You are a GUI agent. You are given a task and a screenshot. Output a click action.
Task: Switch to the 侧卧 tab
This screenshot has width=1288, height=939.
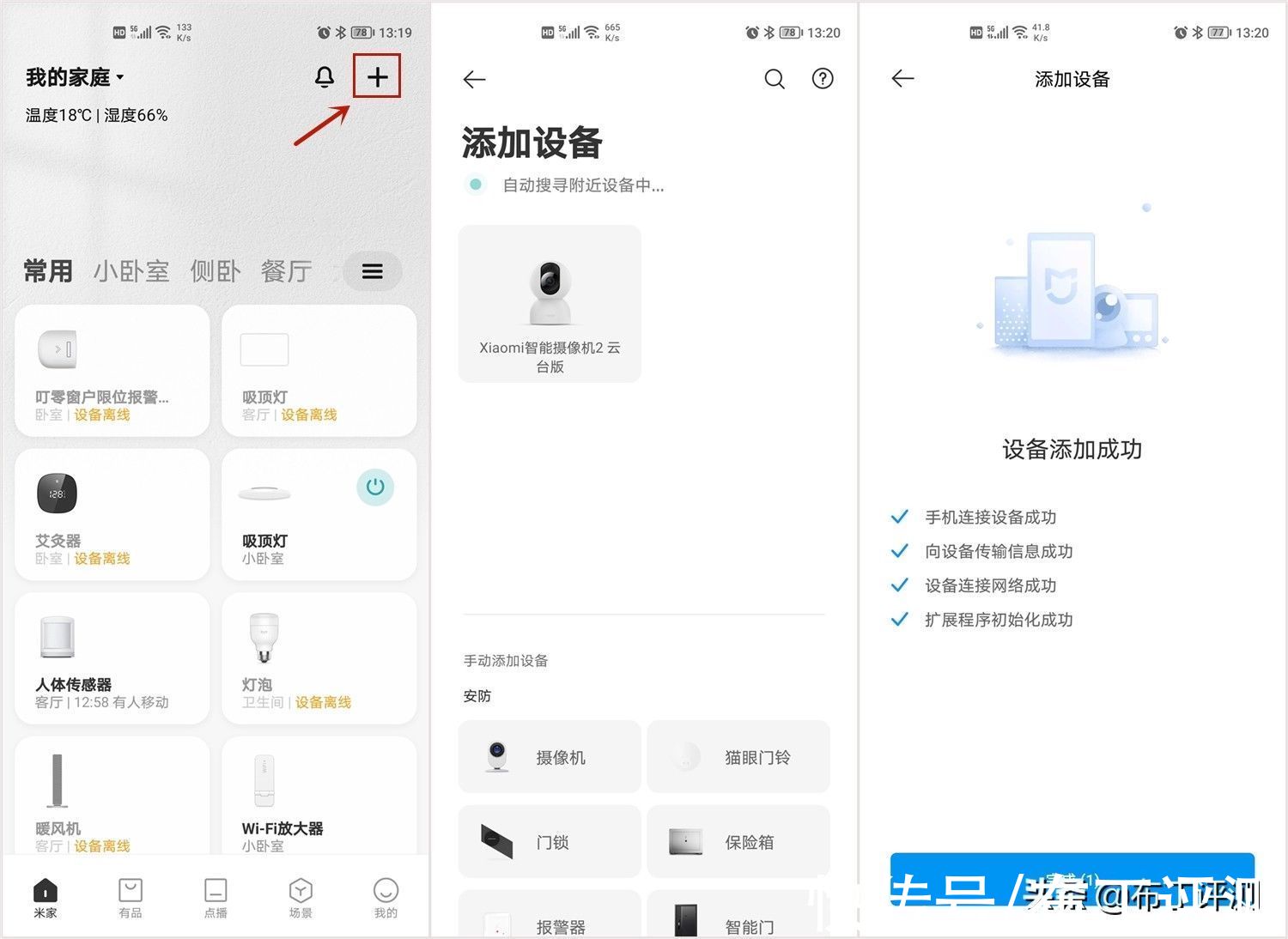215,271
